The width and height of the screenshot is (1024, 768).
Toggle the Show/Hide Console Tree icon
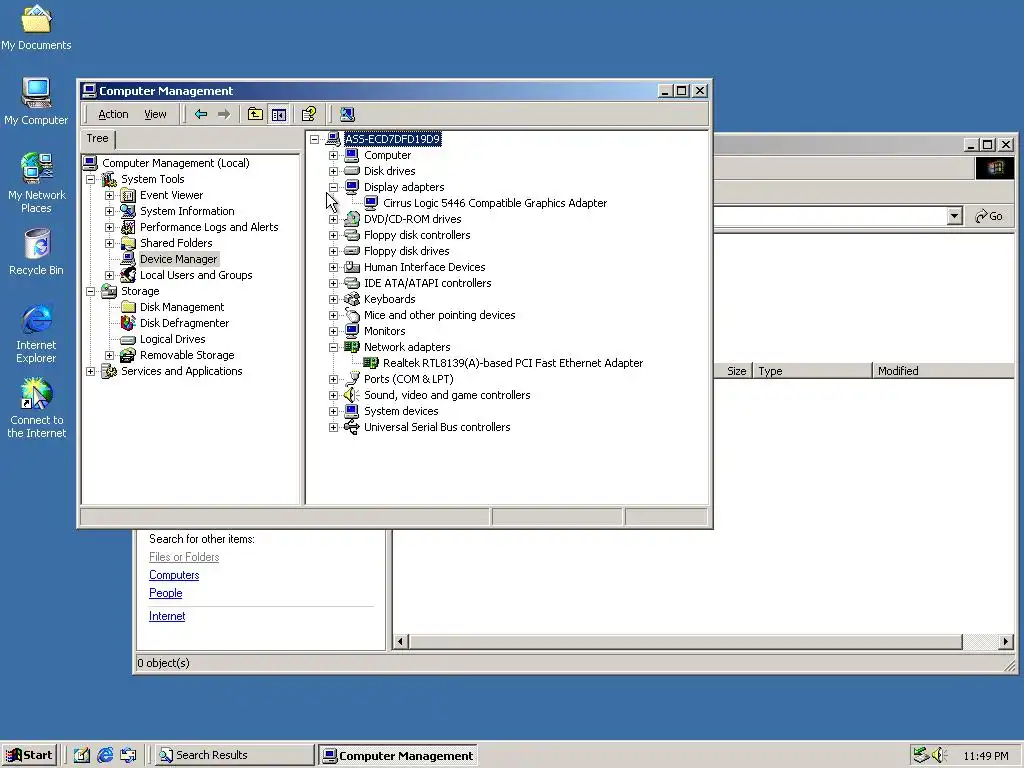(x=279, y=114)
